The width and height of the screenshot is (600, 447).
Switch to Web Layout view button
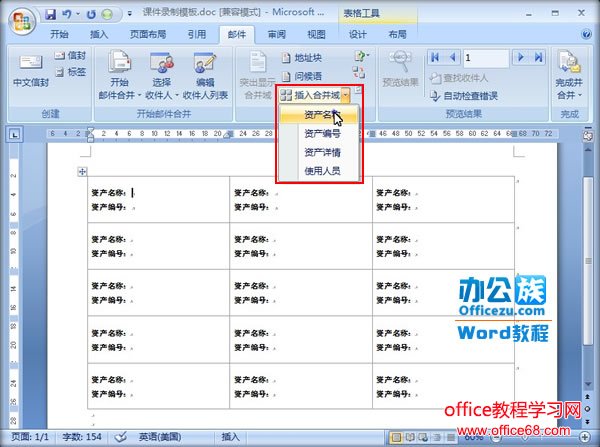pos(423,437)
